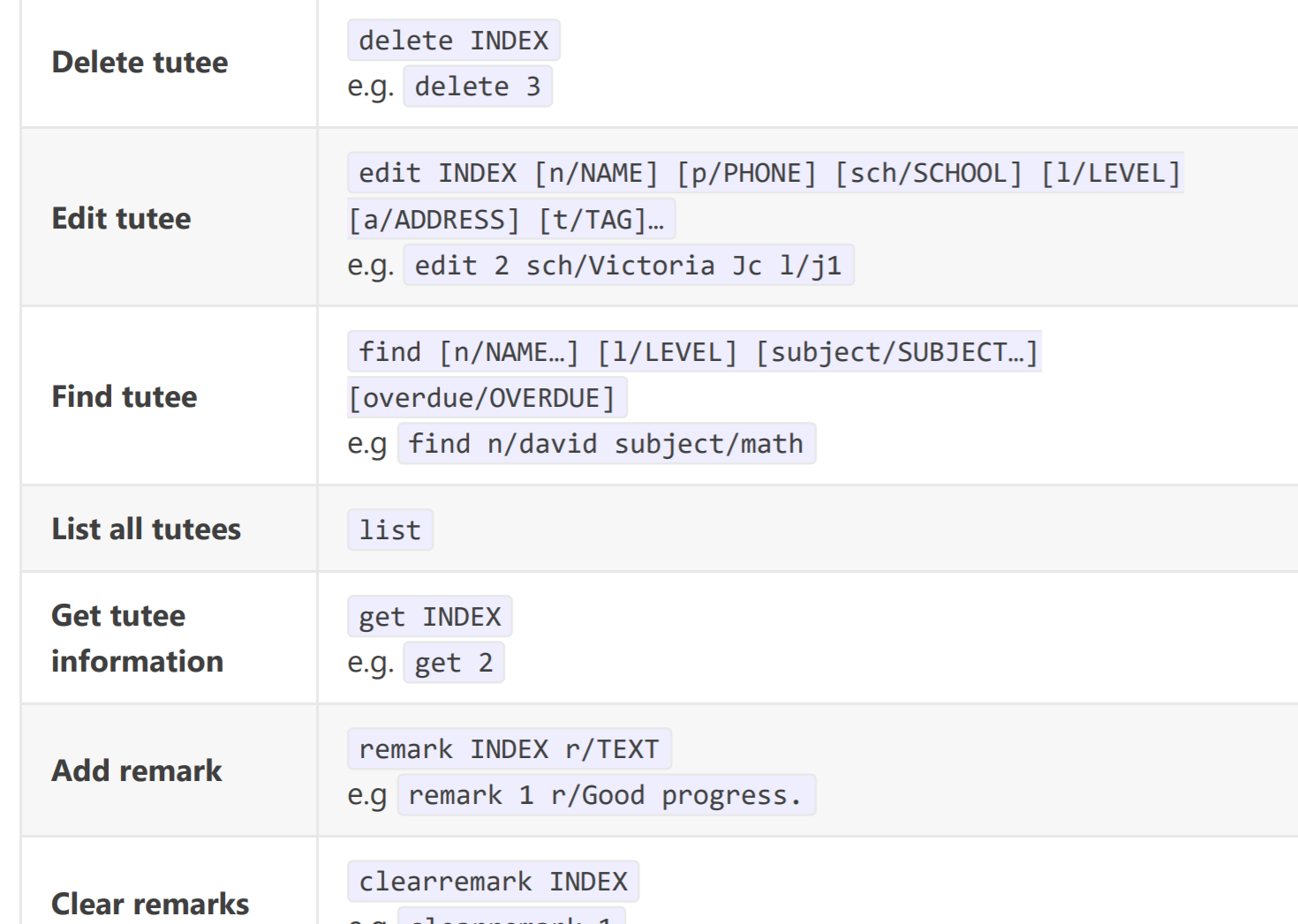
Task: Click the 'find n/david subject/math' example
Action: pyautogui.click(x=607, y=443)
